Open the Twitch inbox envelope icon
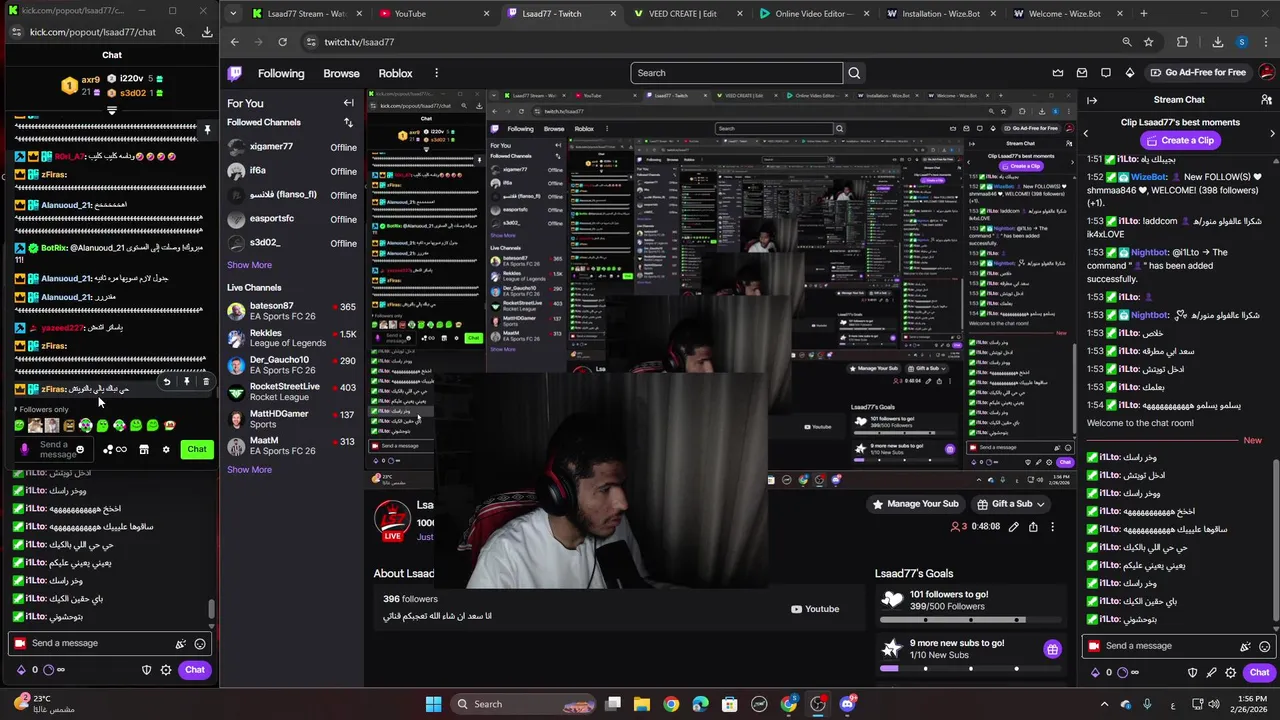This screenshot has width=1280, height=720. click(1082, 73)
